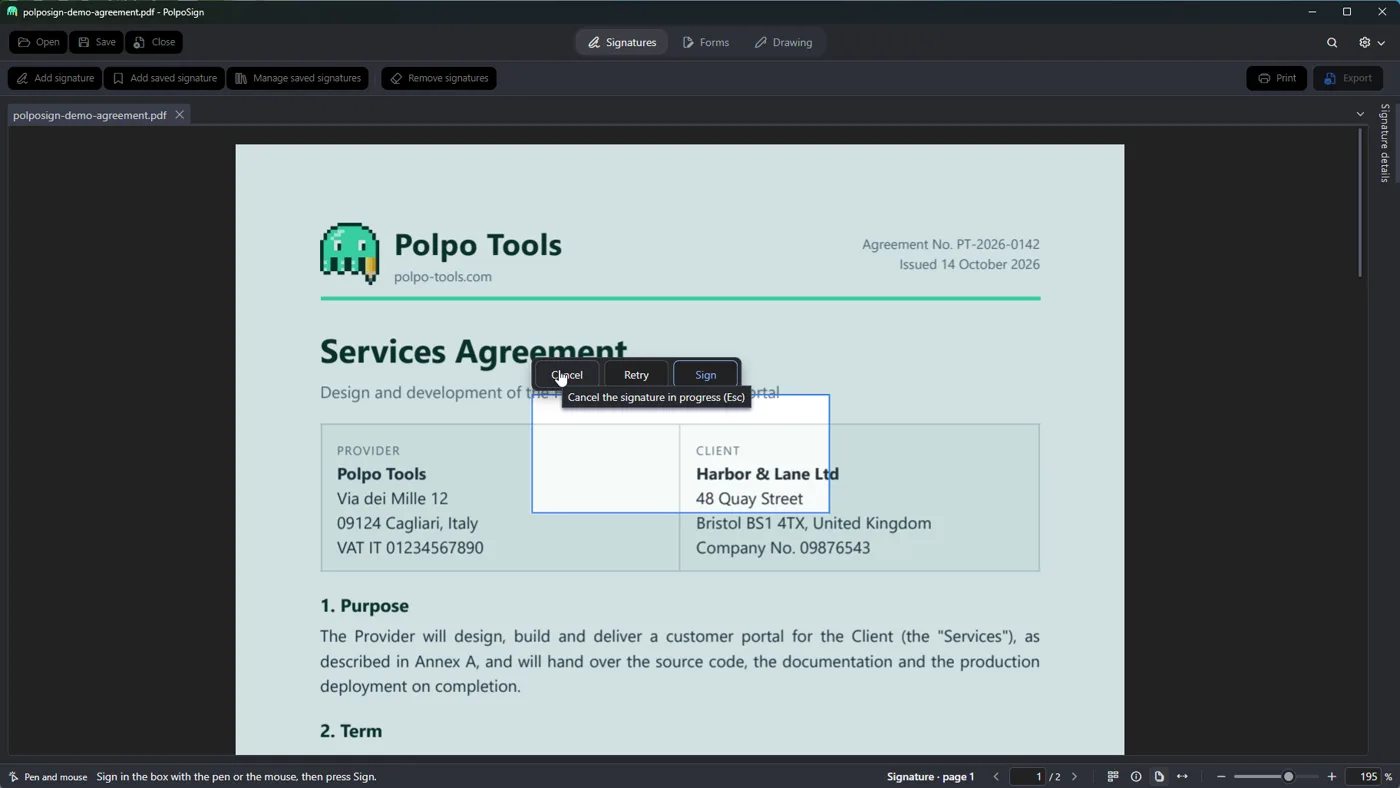The image size is (1400, 788).
Task: Click the page number input field
Action: click(1027, 777)
